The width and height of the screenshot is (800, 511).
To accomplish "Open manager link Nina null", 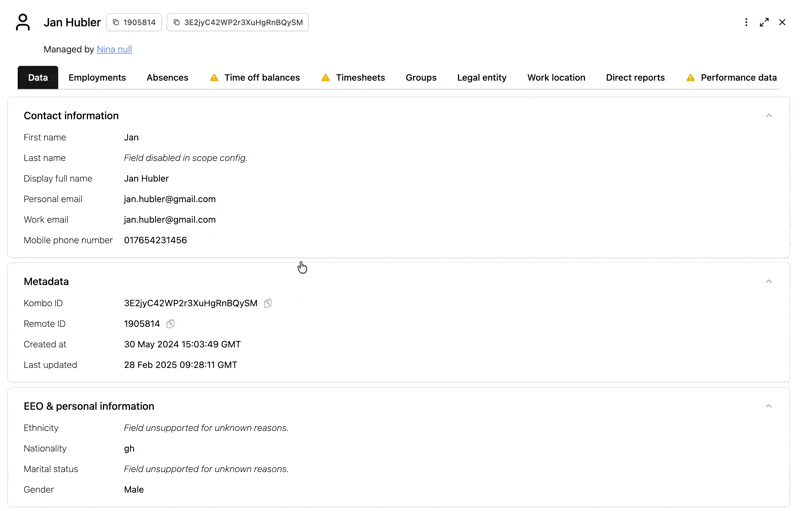I will pyautogui.click(x=114, y=49).
